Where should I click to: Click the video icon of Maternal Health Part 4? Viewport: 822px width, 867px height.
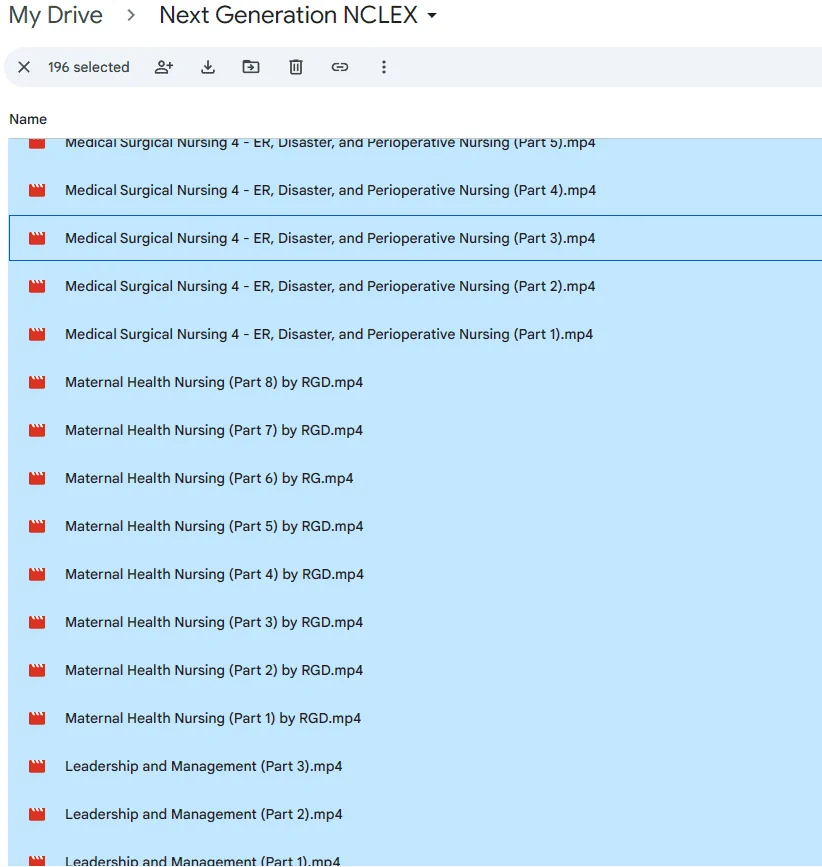[x=37, y=575]
